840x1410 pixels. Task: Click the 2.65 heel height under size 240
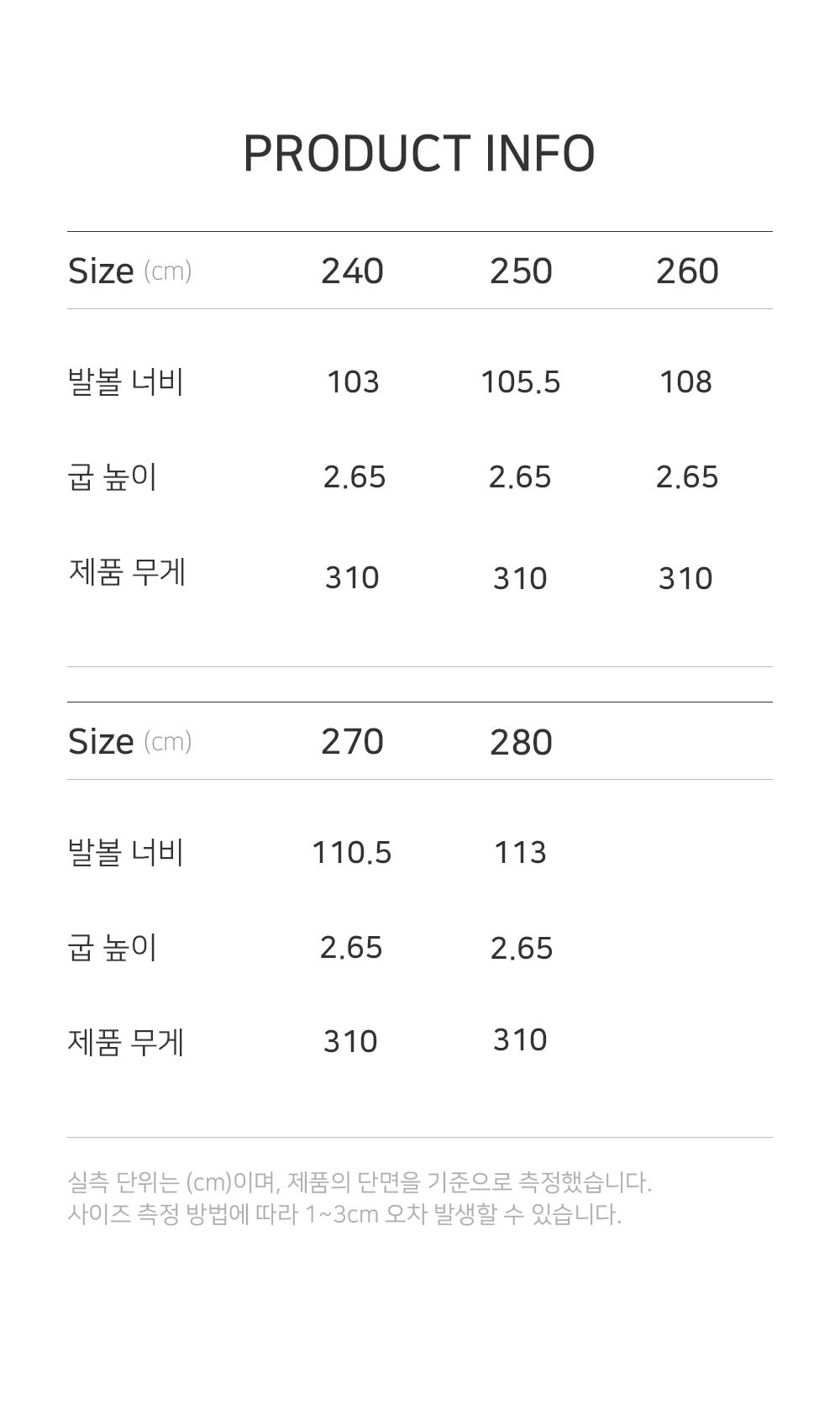click(x=354, y=477)
